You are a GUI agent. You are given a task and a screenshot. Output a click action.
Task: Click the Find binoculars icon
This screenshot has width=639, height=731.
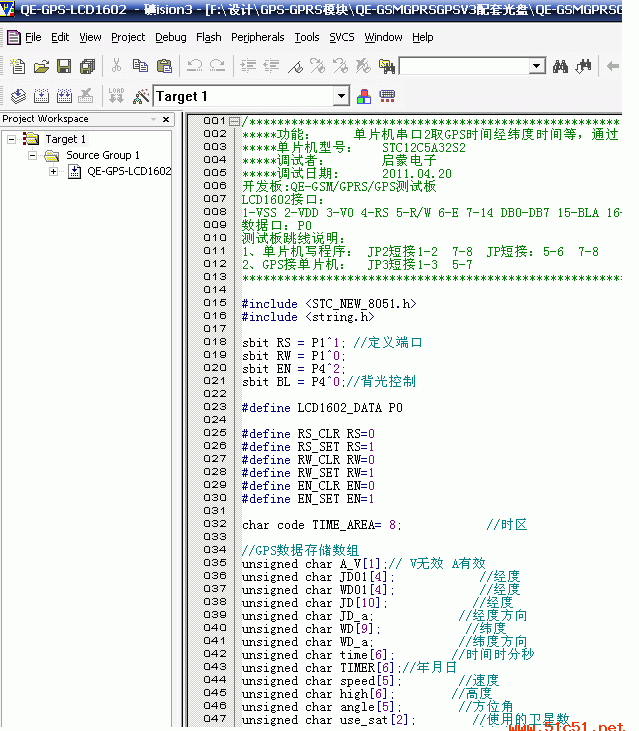coord(561,67)
